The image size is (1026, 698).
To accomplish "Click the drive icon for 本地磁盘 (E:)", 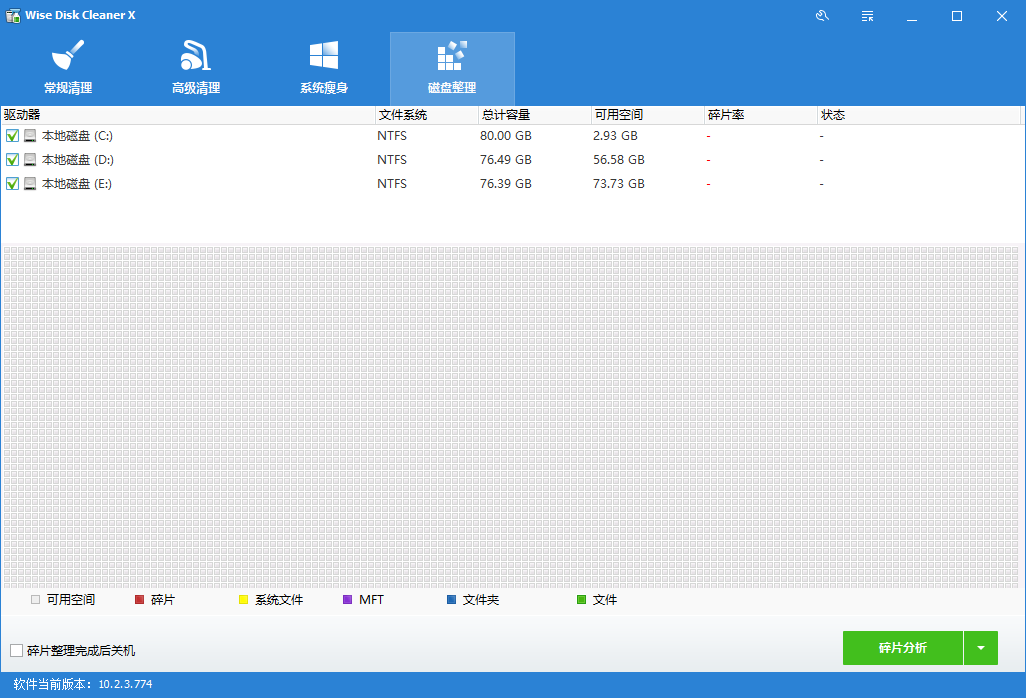I will (x=31, y=184).
